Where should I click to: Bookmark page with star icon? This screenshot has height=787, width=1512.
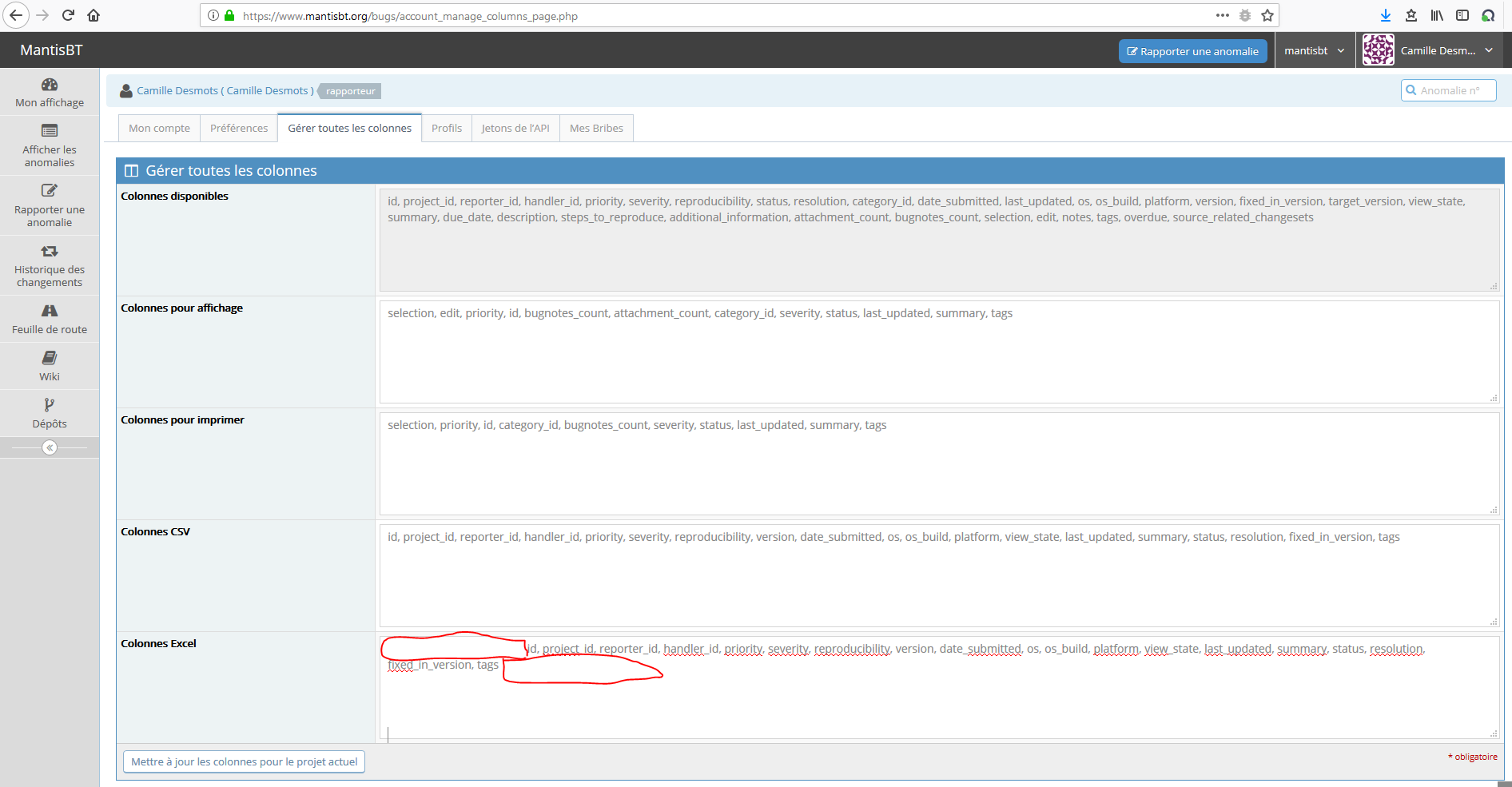tap(1267, 15)
